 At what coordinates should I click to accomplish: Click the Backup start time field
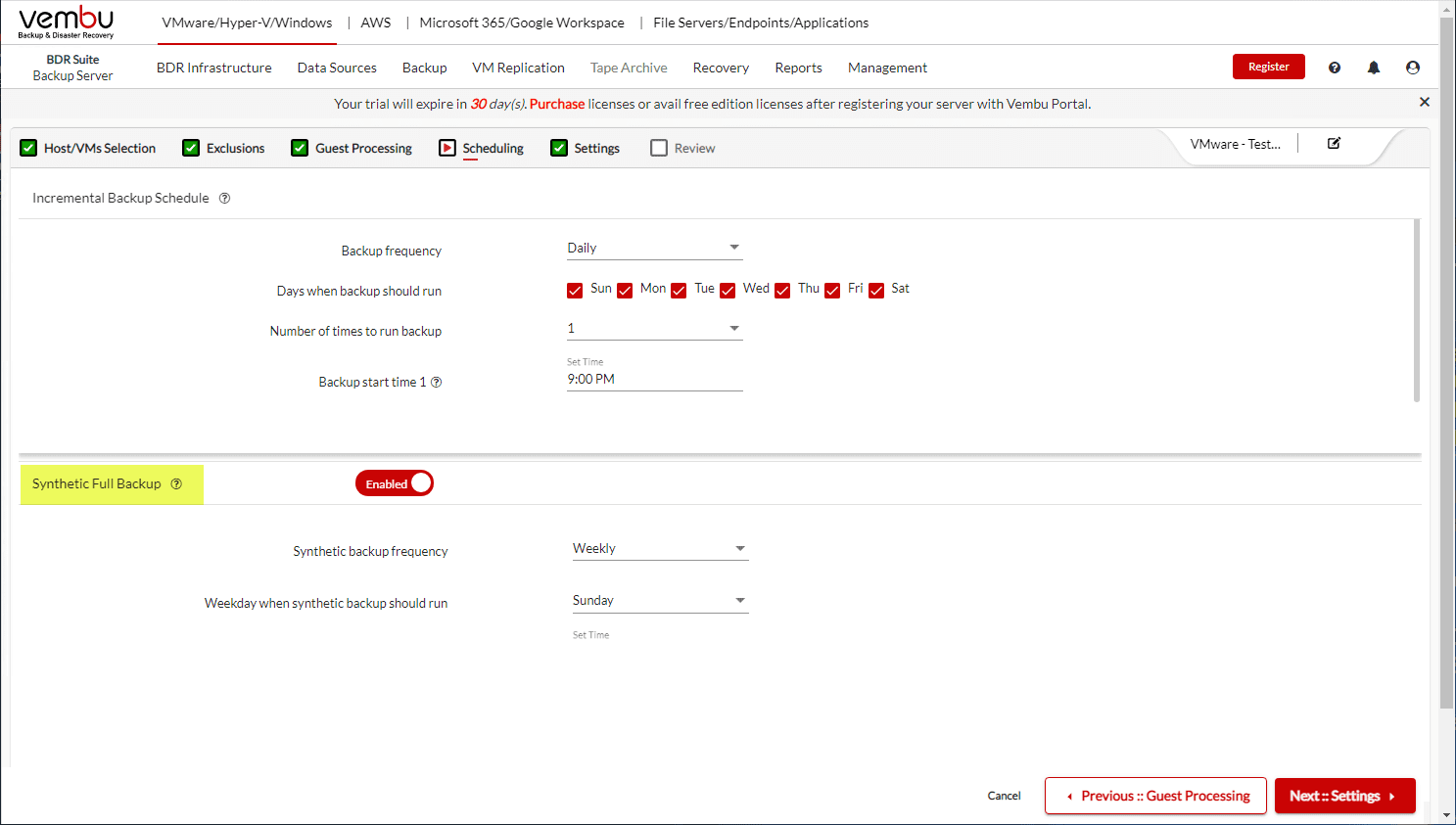(x=654, y=380)
